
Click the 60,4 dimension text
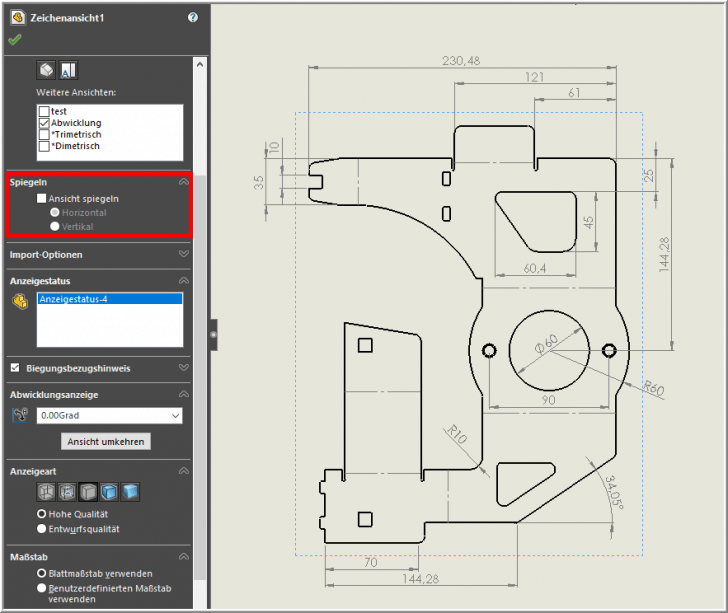click(535, 268)
